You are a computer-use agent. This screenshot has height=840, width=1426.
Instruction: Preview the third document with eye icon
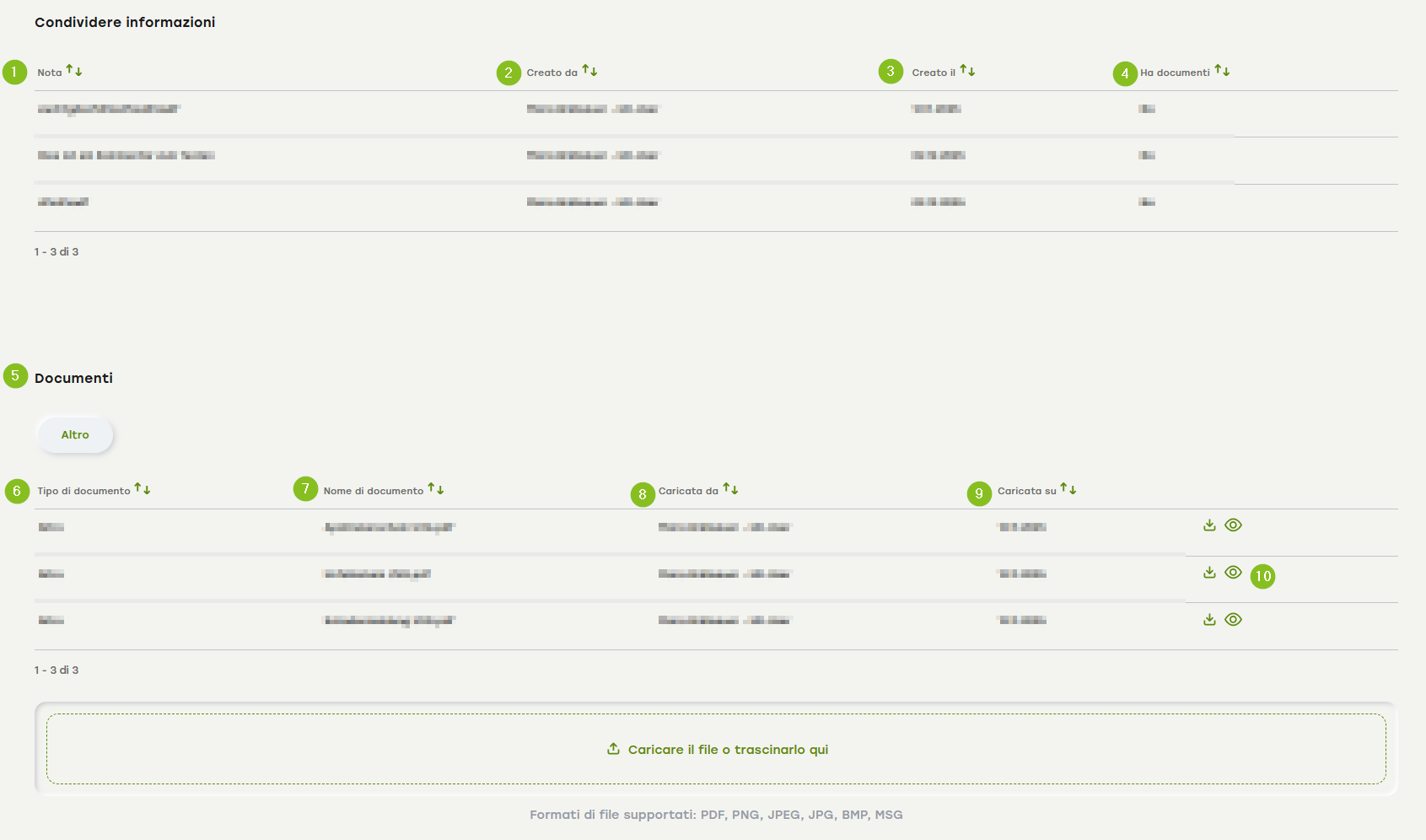tap(1233, 620)
